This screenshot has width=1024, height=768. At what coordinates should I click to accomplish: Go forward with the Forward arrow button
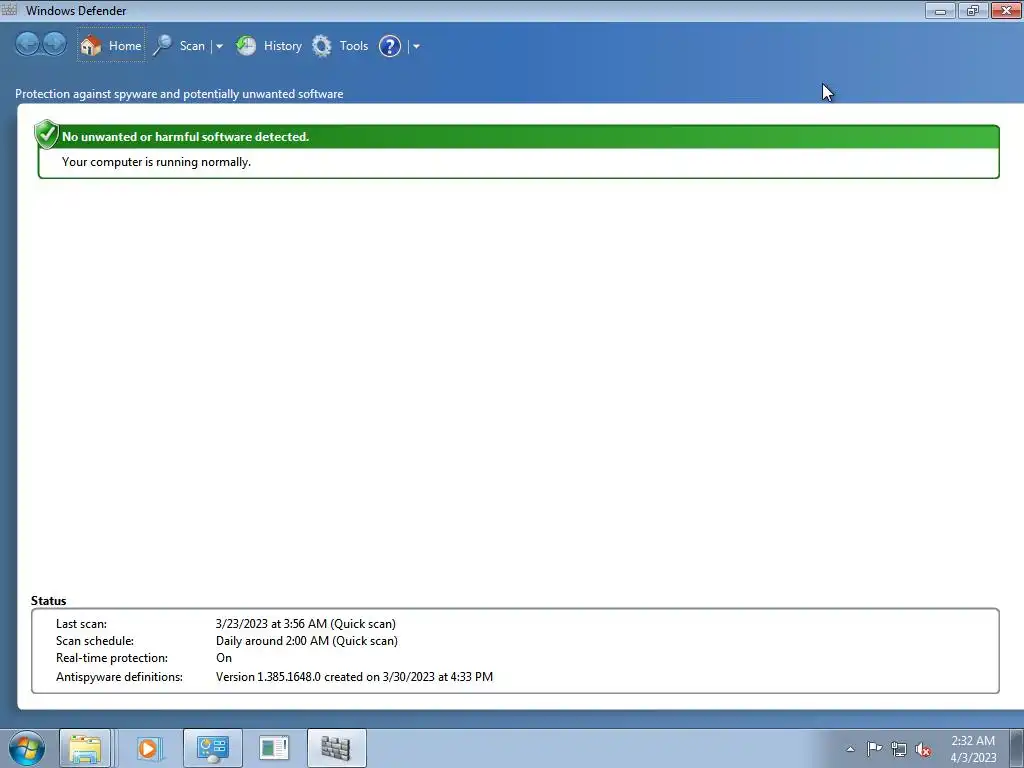click(x=54, y=44)
